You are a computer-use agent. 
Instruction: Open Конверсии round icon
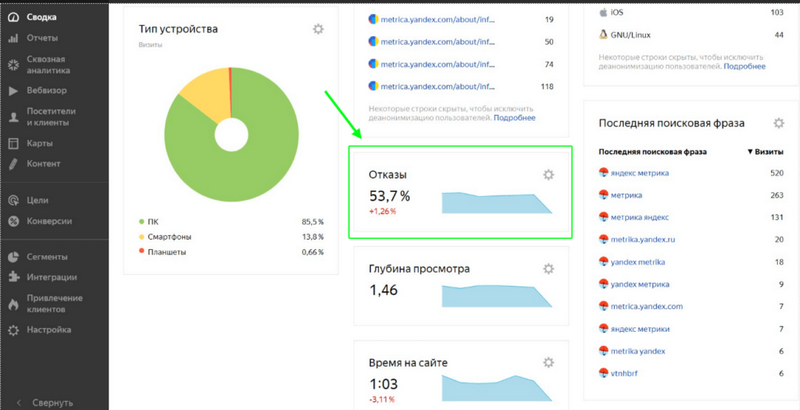tap(14, 221)
